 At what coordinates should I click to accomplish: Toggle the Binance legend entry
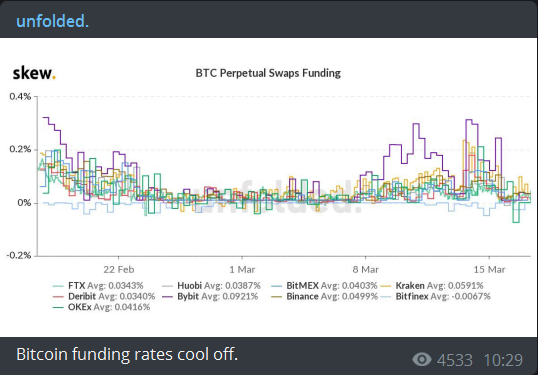coord(324,296)
